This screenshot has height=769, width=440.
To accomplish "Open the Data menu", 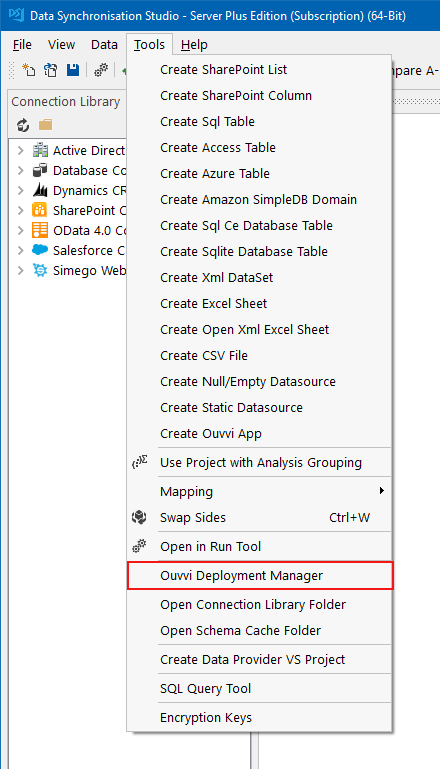I will tap(104, 45).
